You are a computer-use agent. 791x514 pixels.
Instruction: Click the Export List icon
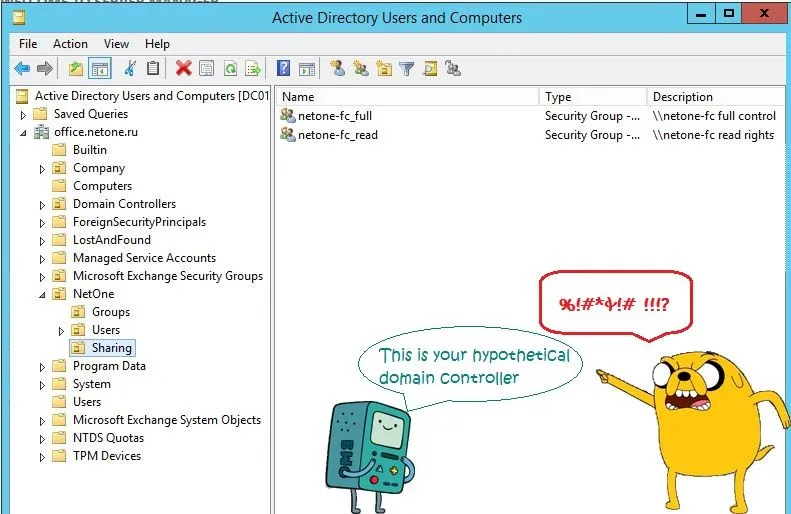pos(253,68)
